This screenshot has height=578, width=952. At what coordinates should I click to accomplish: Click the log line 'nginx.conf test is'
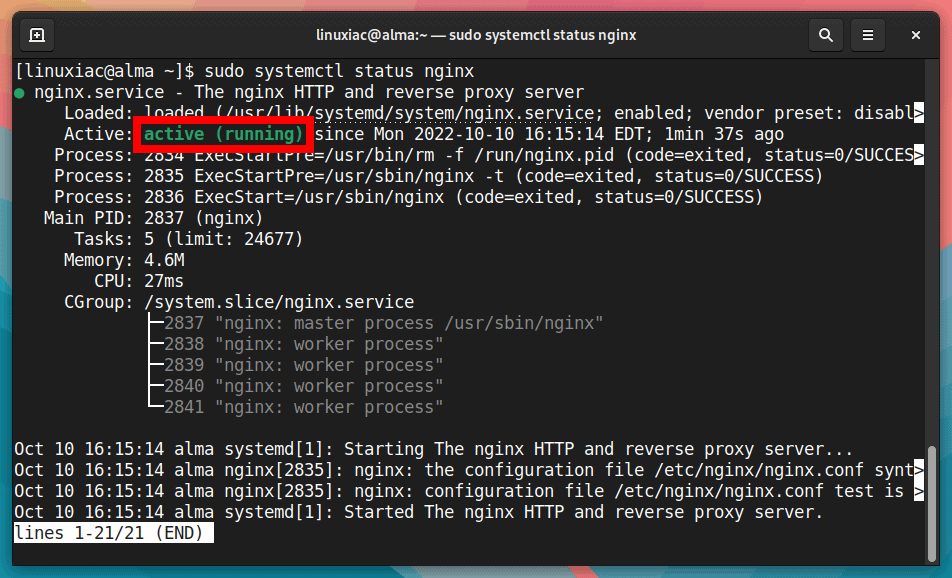point(469,491)
